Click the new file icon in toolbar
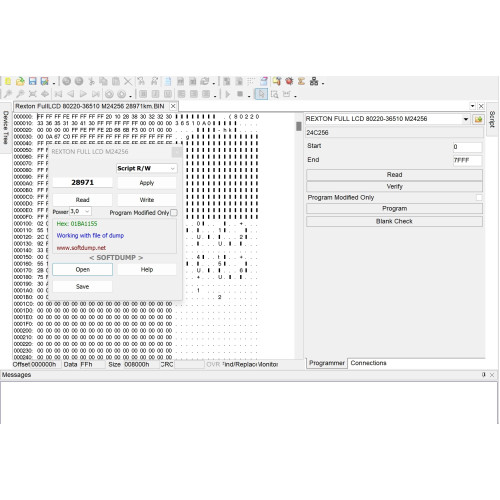The width and height of the screenshot is (500, 500). 8,81
